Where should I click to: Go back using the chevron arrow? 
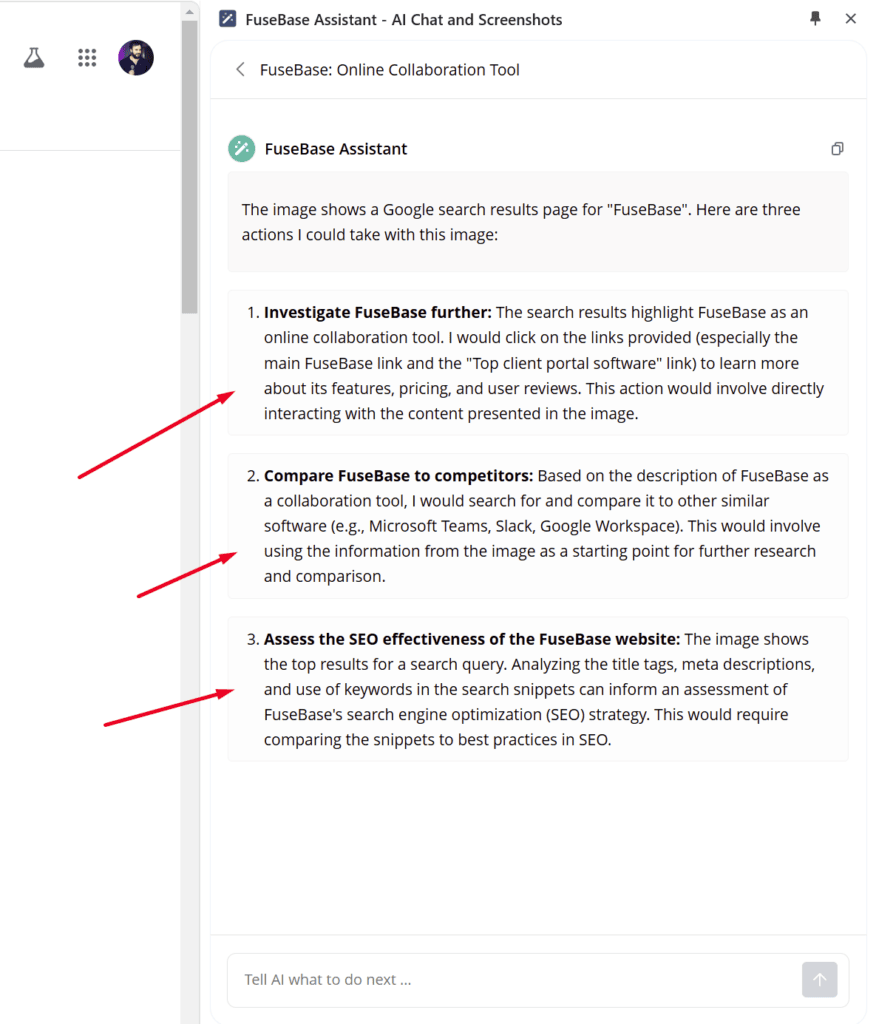[x=240, y=69]
